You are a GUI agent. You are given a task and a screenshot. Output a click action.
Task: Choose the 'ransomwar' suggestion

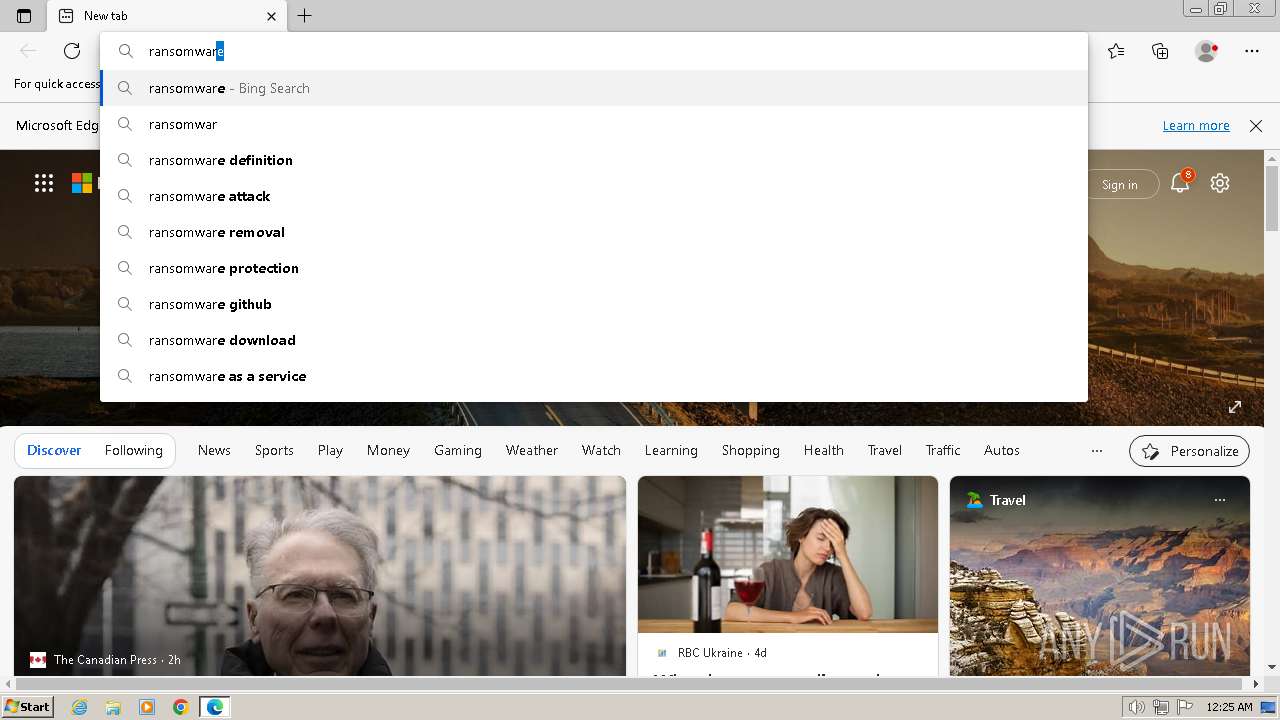[x=594, y=124]
